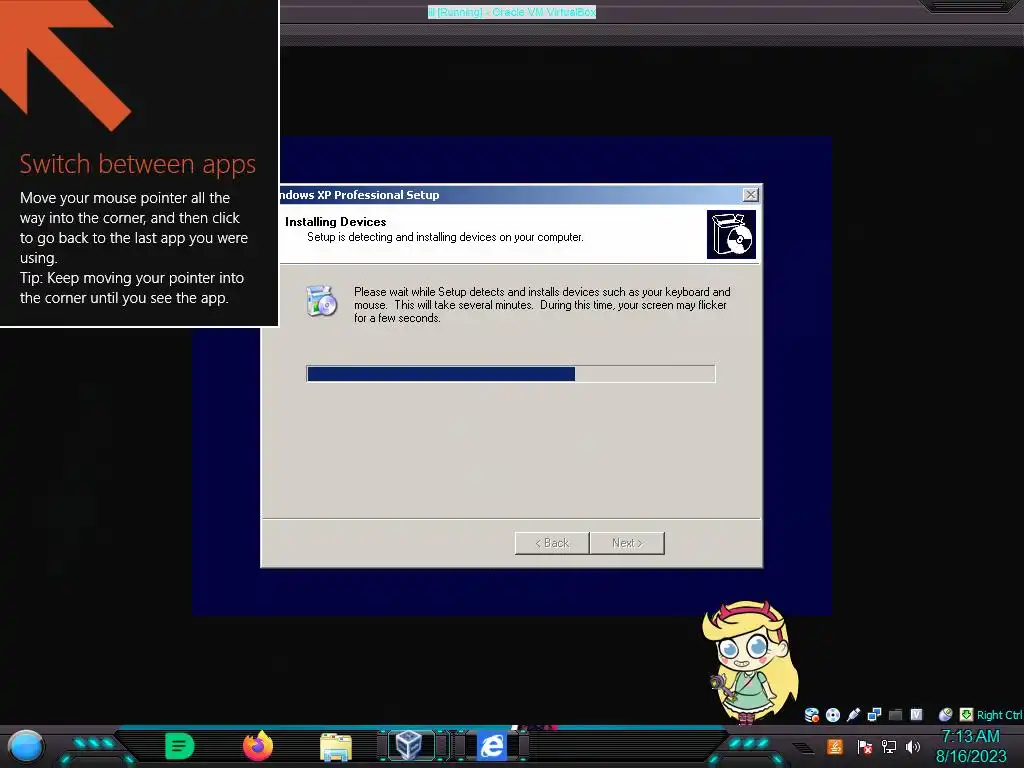This screenshot has height=768, width=1024.
Task: Open the Java update tray icon
Action: [835, 746]
